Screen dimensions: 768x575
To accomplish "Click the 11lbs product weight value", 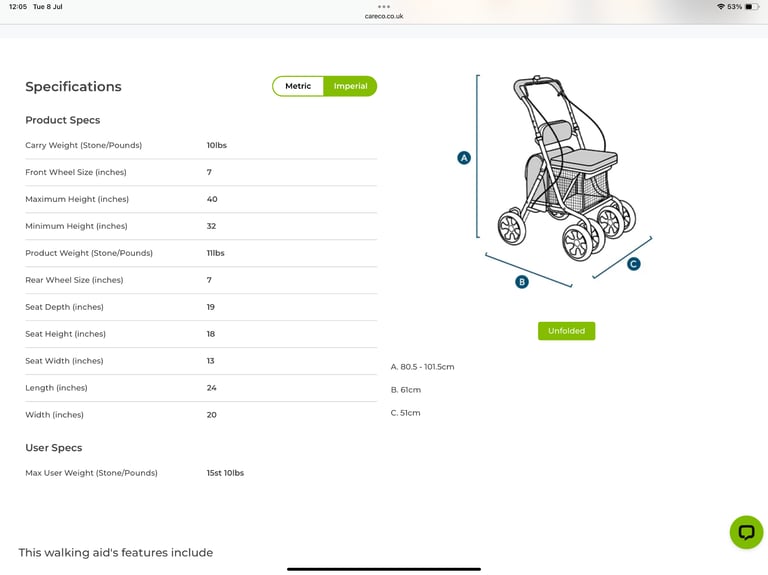I will click(x=216, y=253).
